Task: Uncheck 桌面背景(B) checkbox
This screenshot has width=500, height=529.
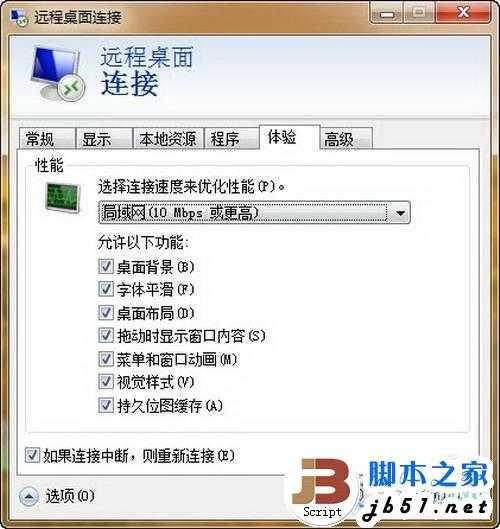Action: tap(106, 266)
